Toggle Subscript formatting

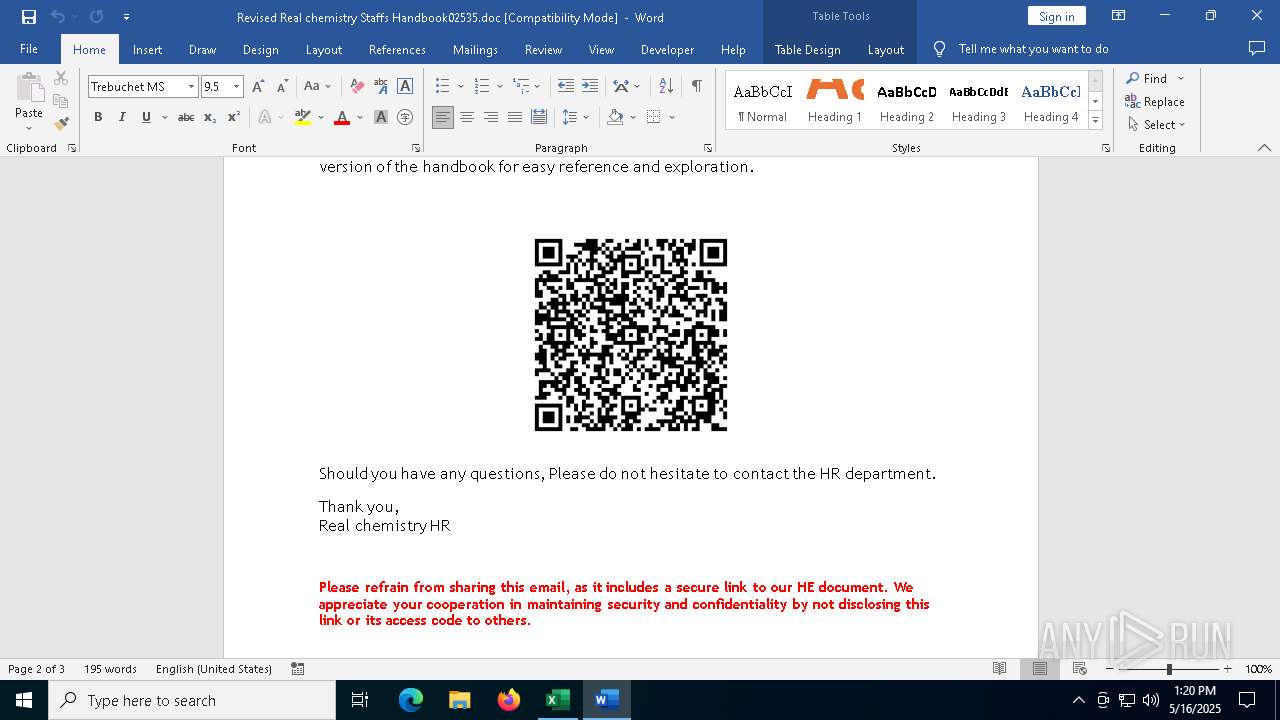tap(210, 117)
